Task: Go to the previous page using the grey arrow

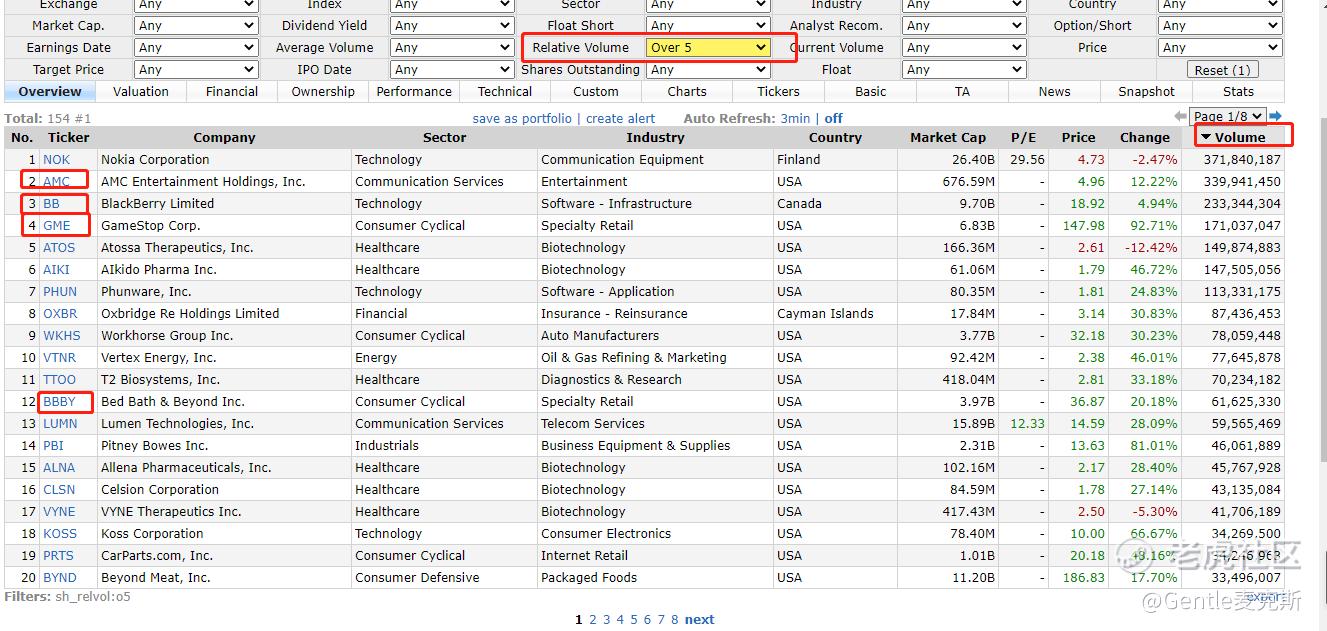Action: coord(1181,117)
